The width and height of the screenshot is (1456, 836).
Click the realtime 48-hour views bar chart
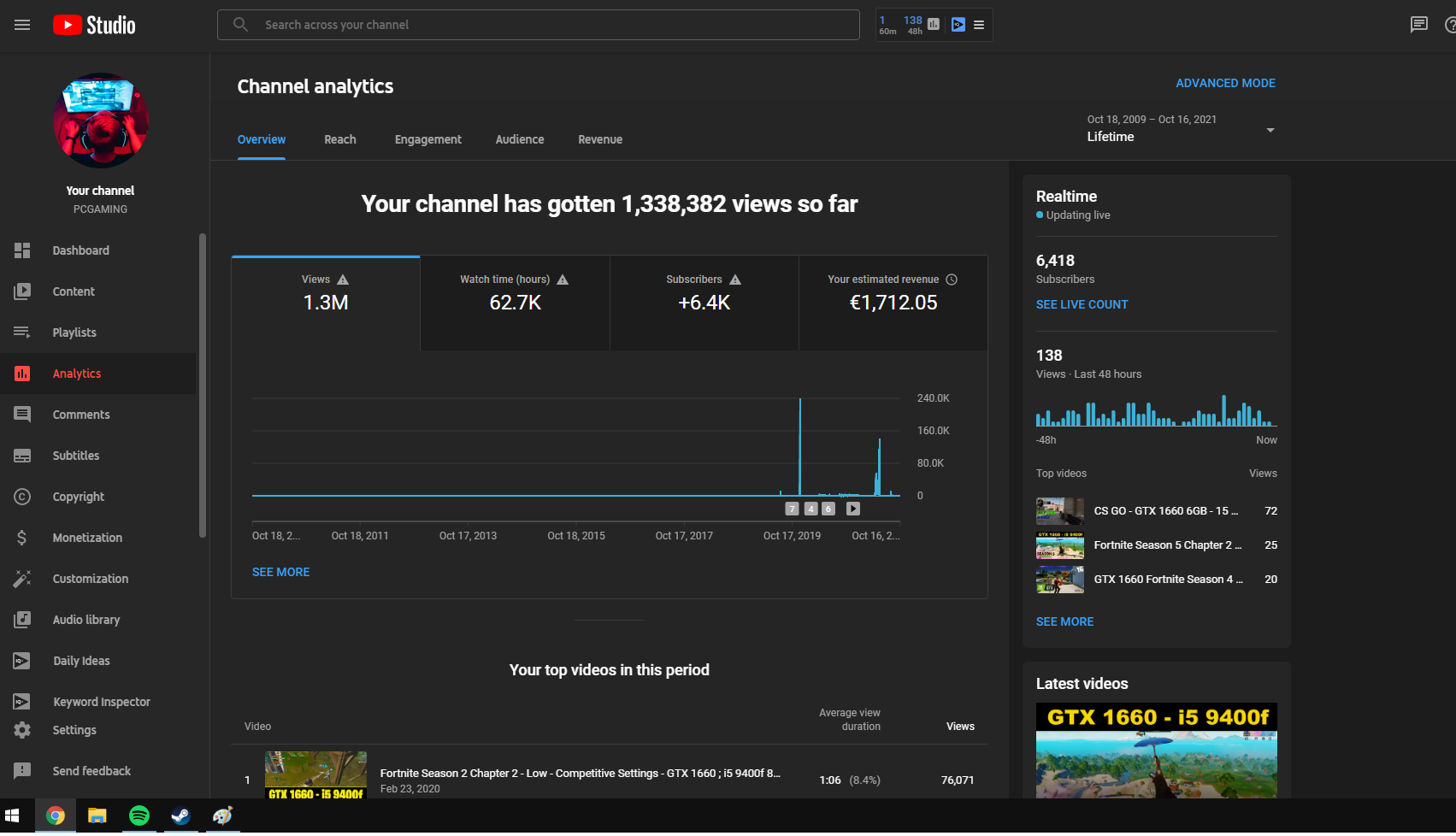1156,410
